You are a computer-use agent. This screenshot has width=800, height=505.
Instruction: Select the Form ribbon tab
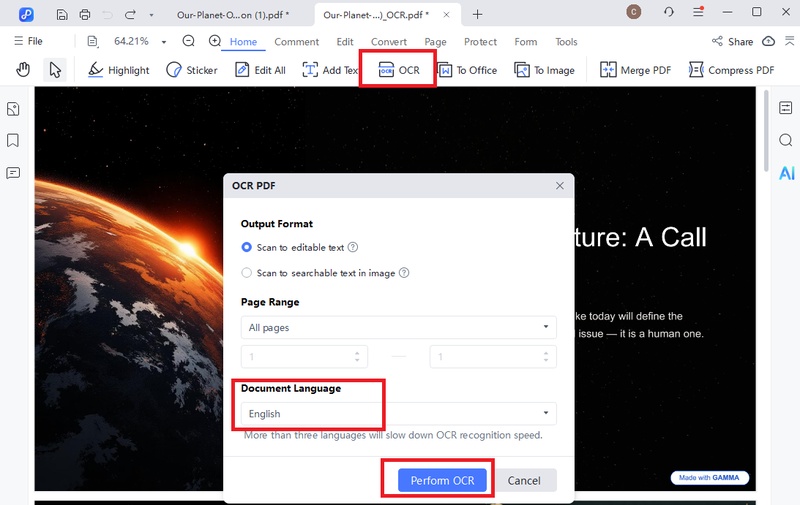[526, 42]
